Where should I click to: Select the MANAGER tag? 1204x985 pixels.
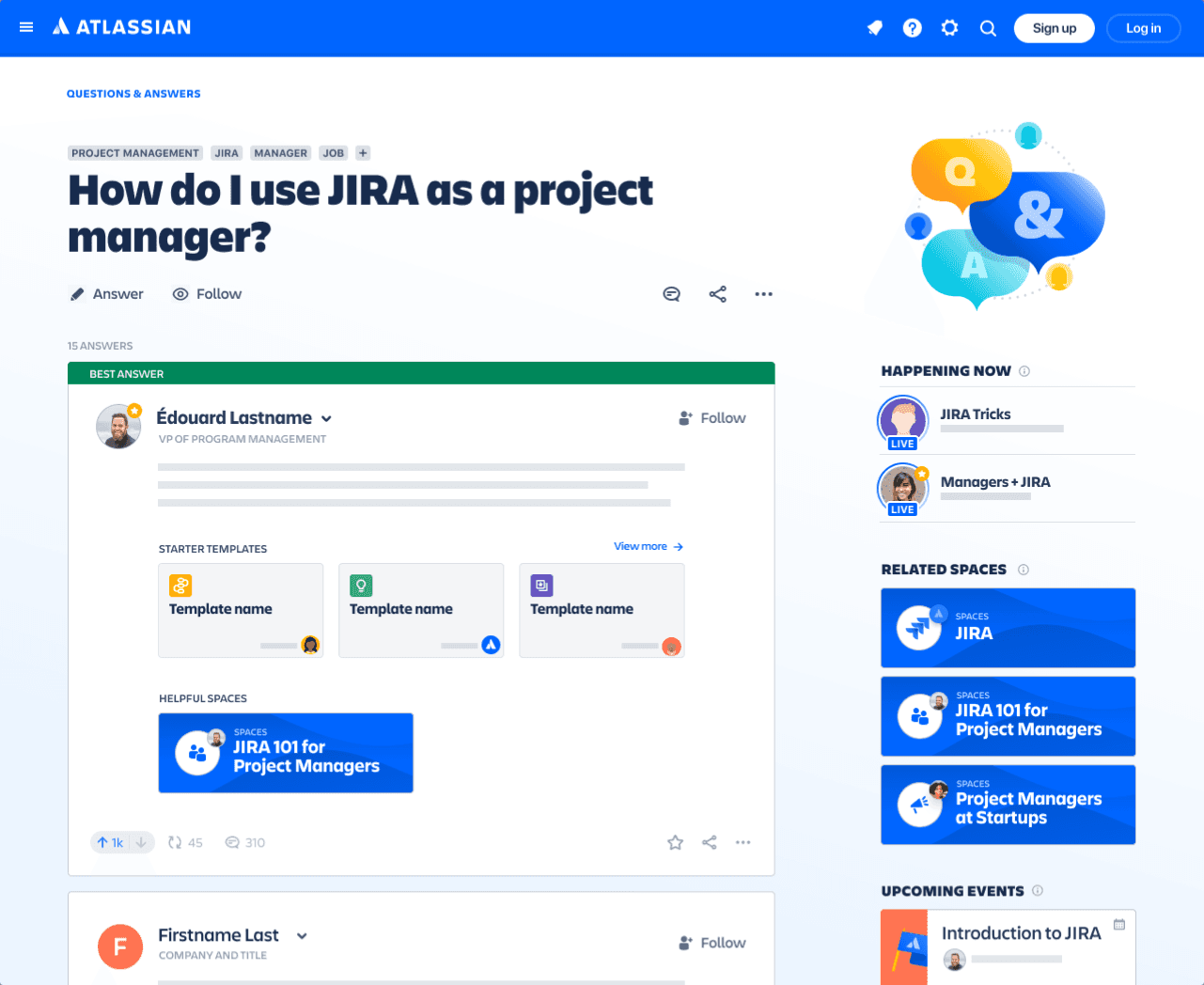point(281,153)
